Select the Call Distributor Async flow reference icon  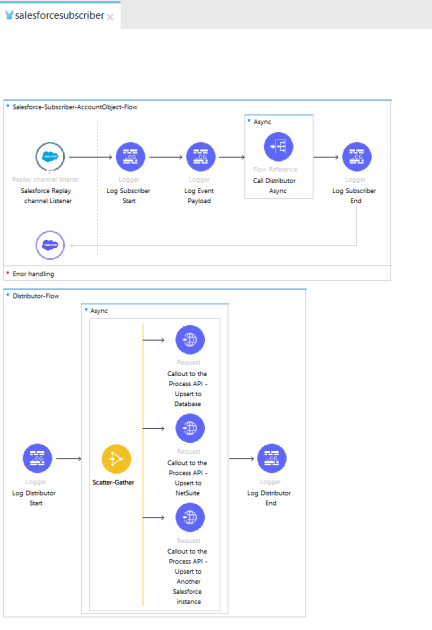click(278, 147)
